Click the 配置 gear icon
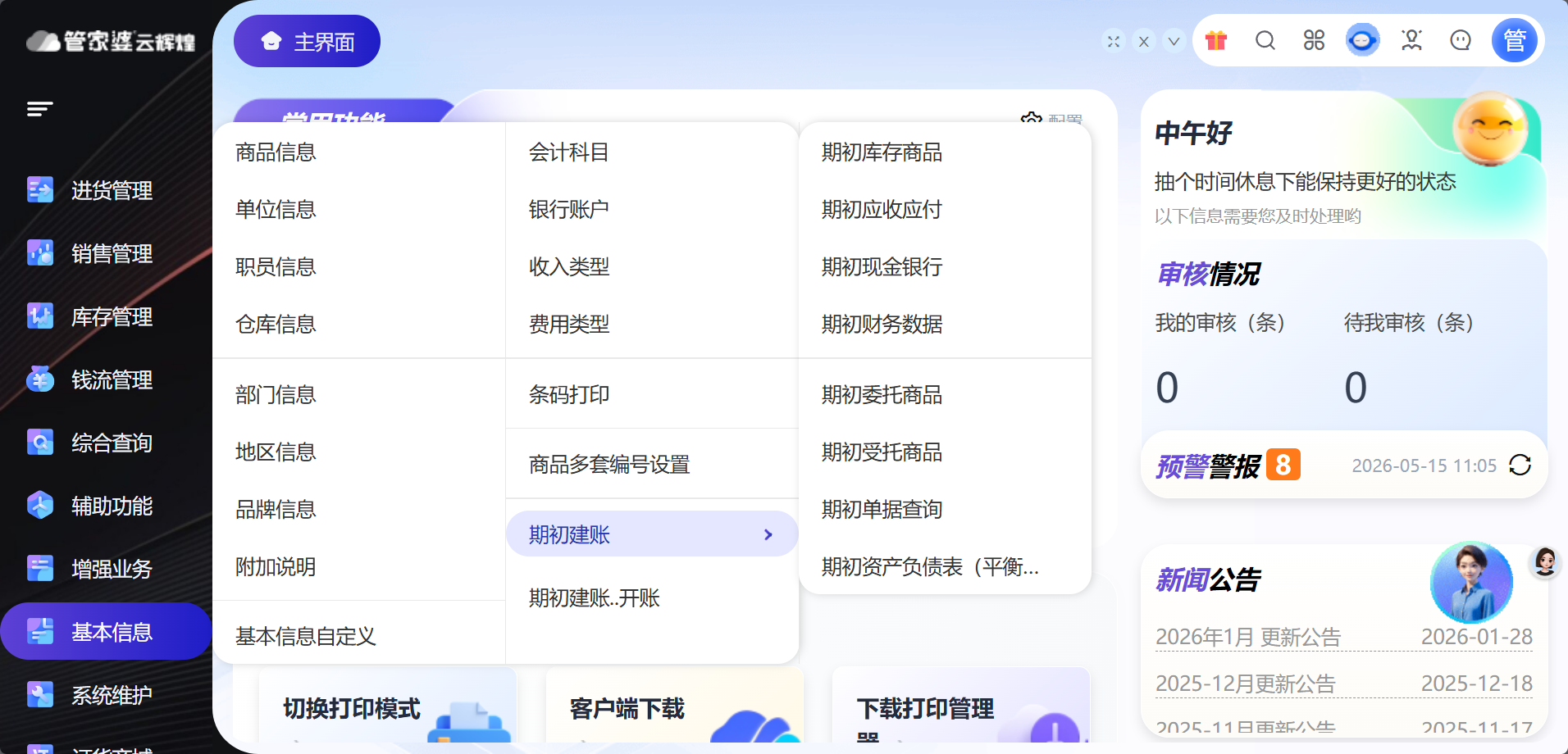Image resolution: width=1568 pixels, height=754 pixels. 1031,117
